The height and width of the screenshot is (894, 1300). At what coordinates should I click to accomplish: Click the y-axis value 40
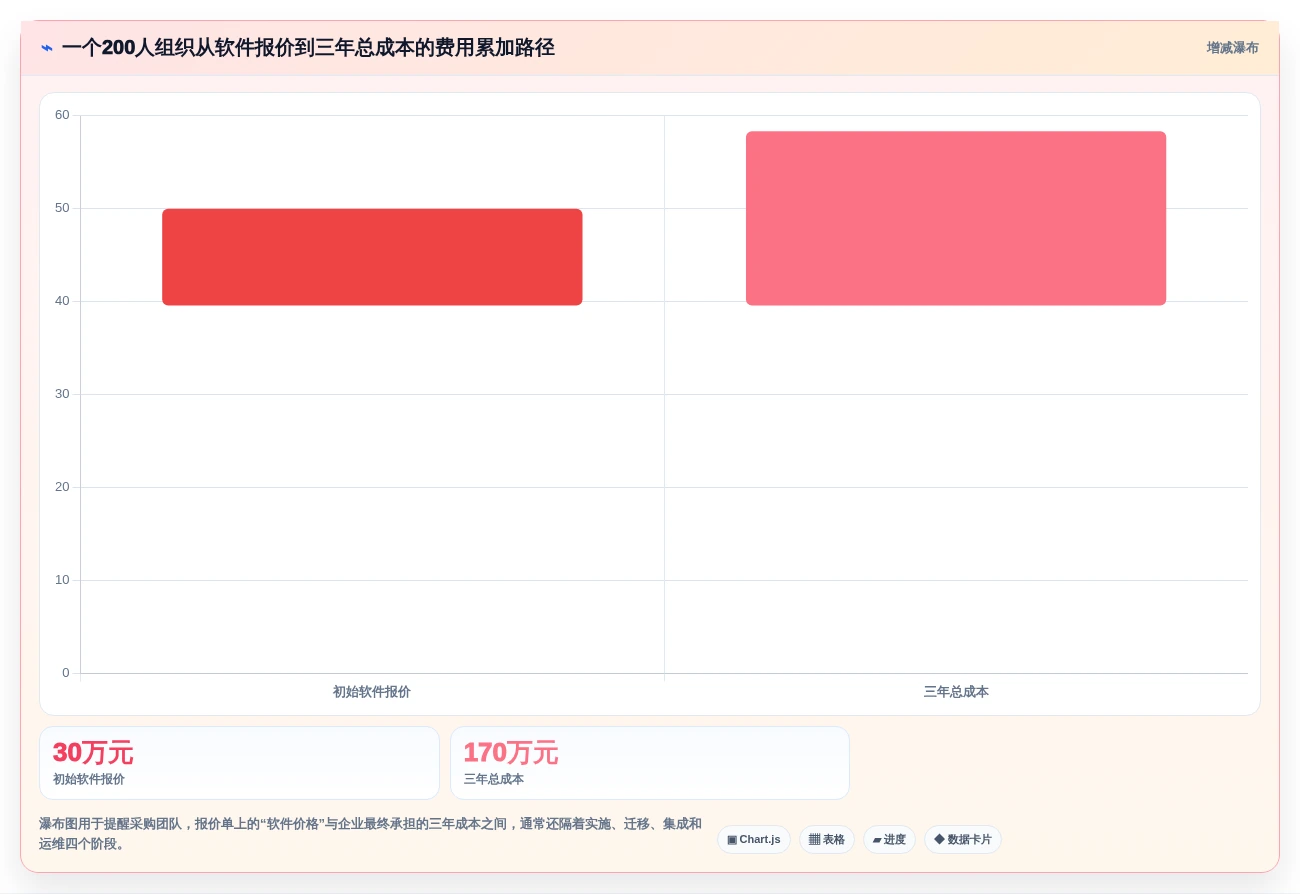(x=62, y=301)
